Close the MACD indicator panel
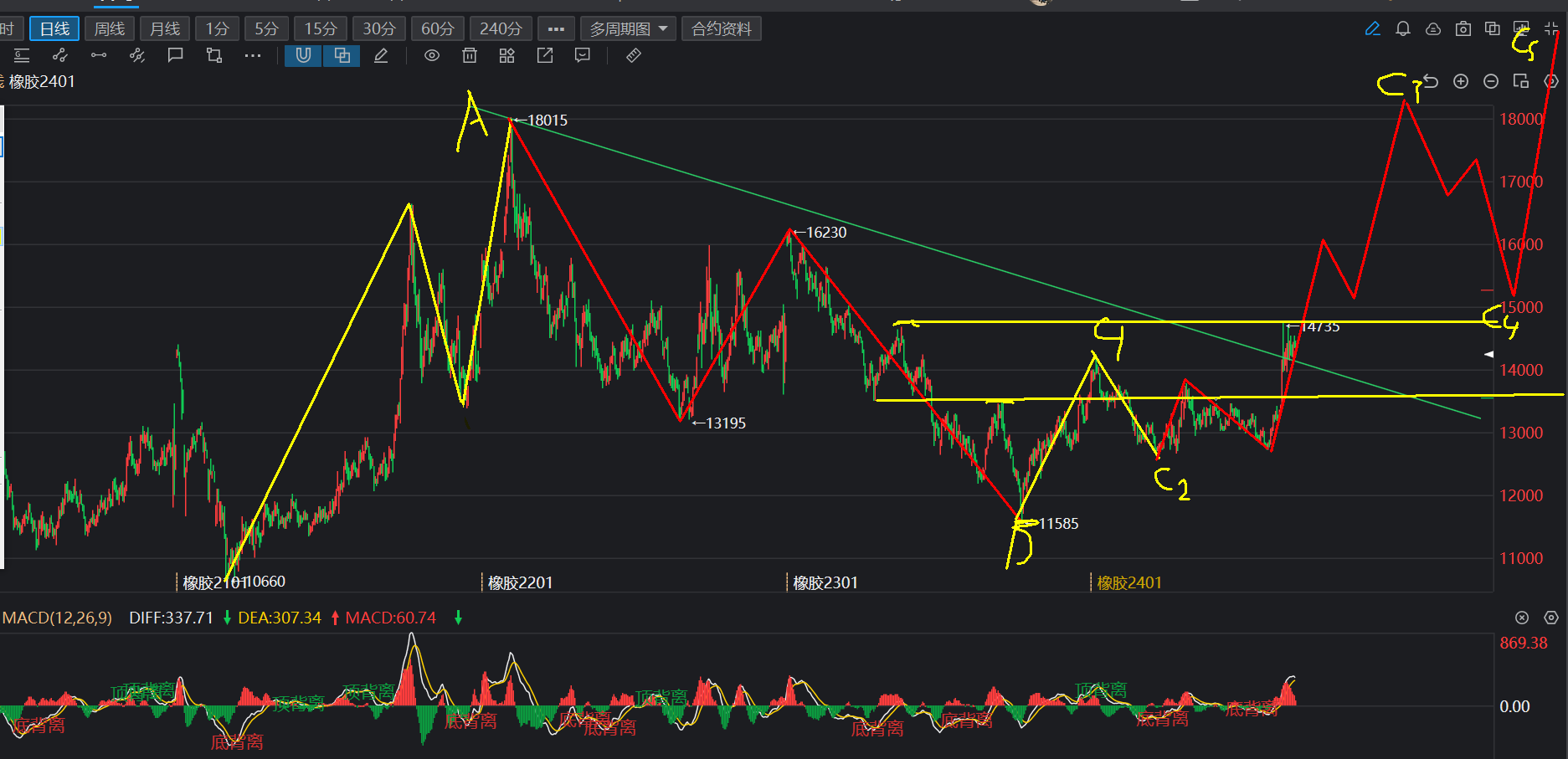 click(1522, 618)
